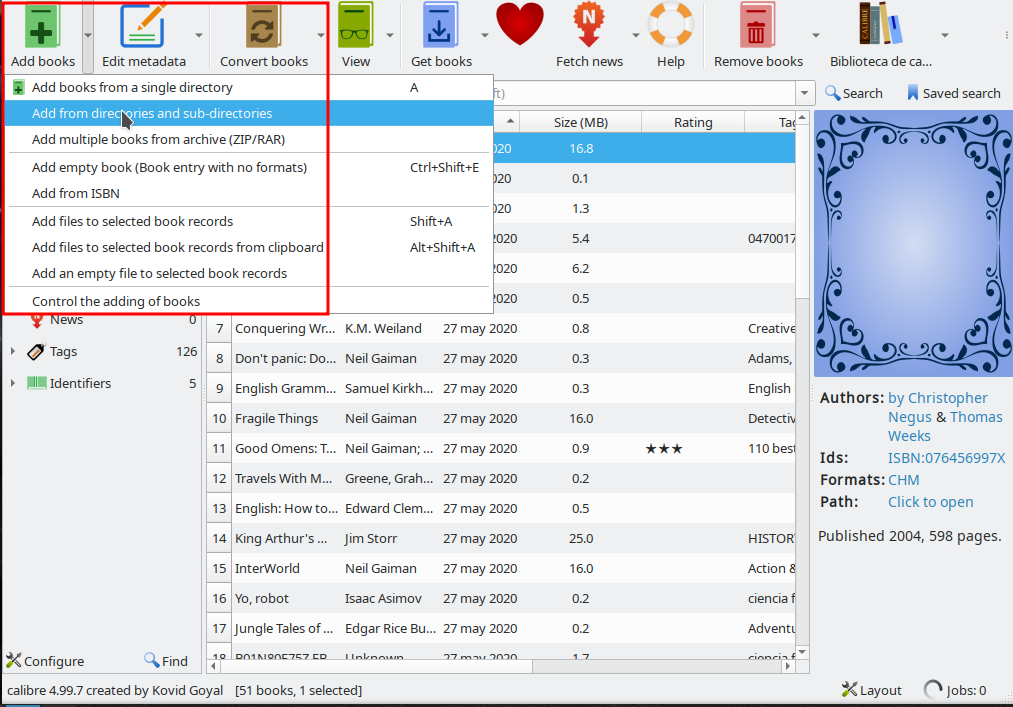Expand the library dropdown arrow
The image size is (1013, 707).
(x=945, y=36)
